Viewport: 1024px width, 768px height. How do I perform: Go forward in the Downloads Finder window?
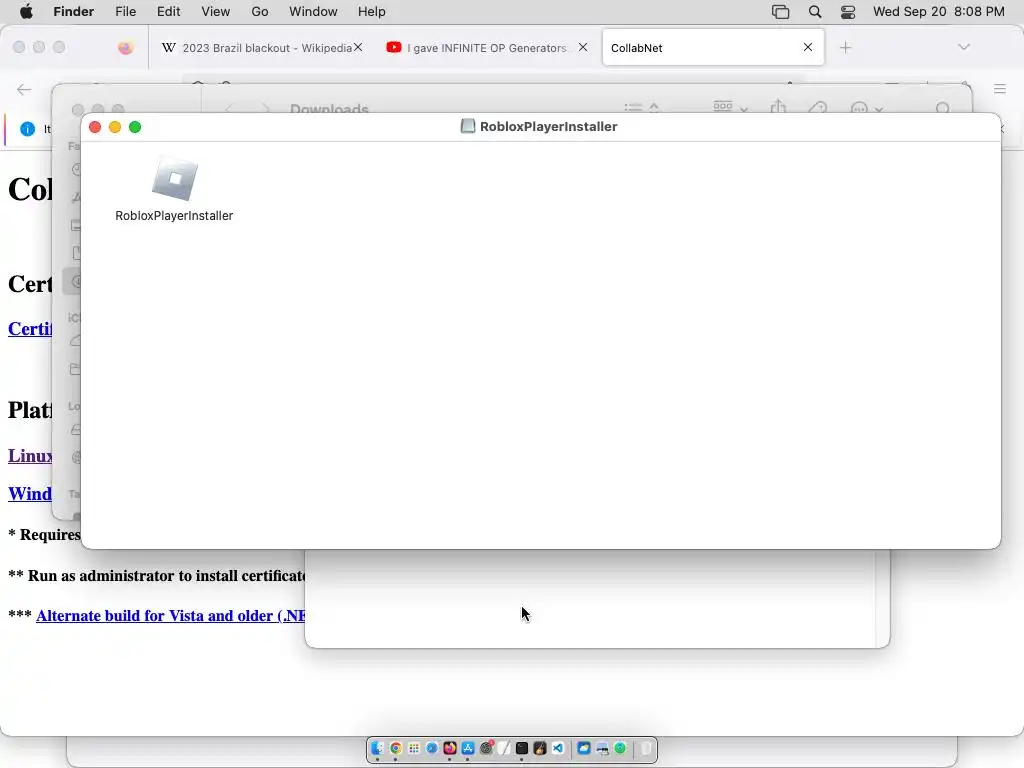click(265, 108)
